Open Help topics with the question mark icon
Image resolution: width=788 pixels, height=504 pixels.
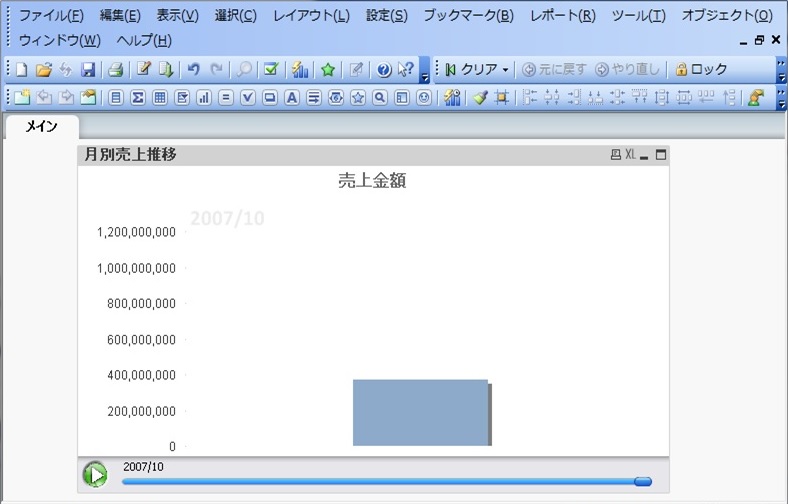(x=384, y=69)
